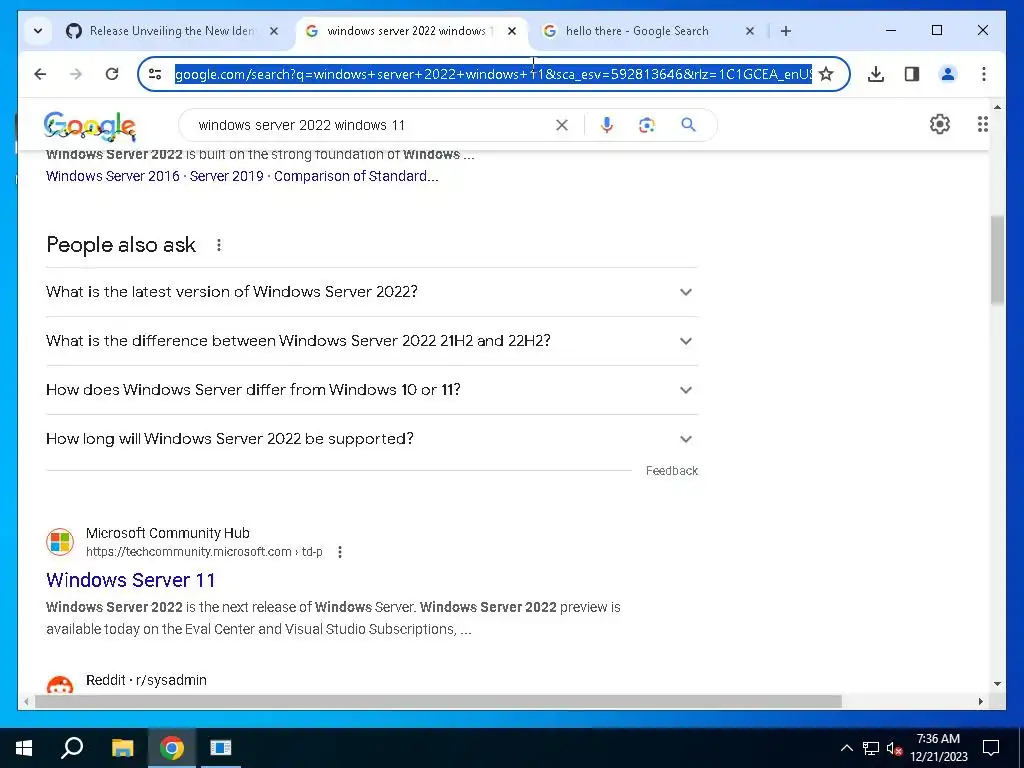Click the Reddit r/sysadmin result source
This screenshot has width=1024, height=768.
pos(146,680)
